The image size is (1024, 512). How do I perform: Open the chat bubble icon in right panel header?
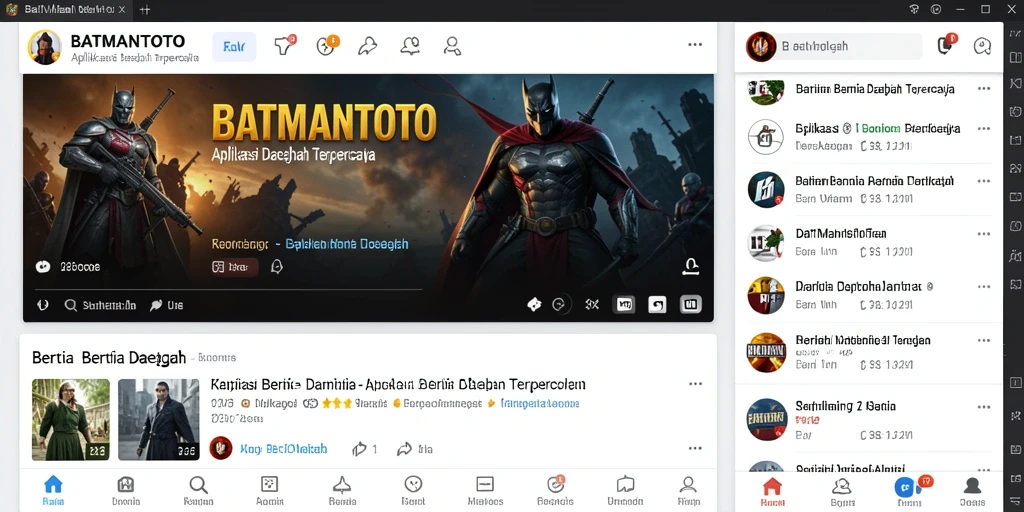(x=982, y=46)
